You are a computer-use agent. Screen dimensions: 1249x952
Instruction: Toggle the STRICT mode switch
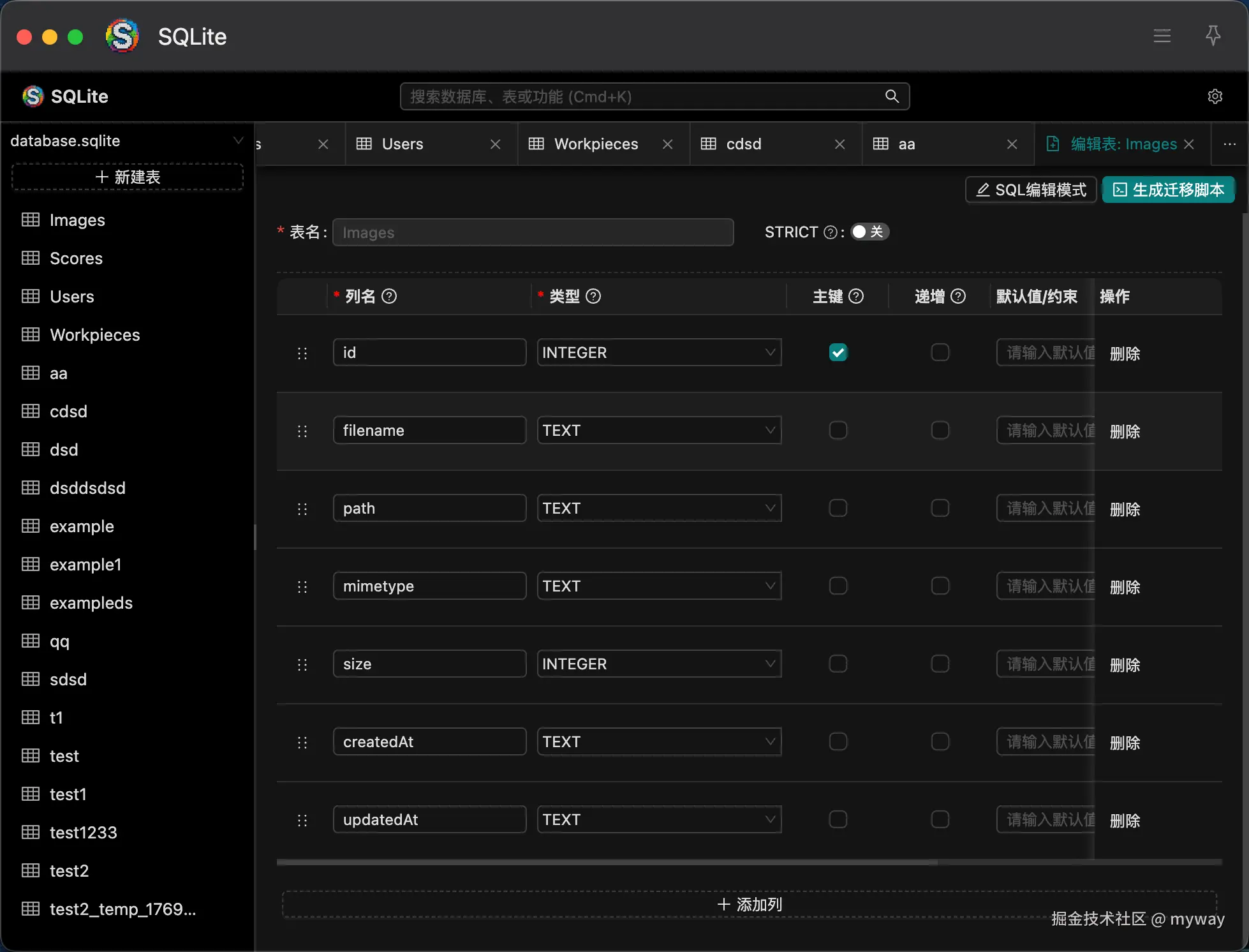(x=869, y=232)
